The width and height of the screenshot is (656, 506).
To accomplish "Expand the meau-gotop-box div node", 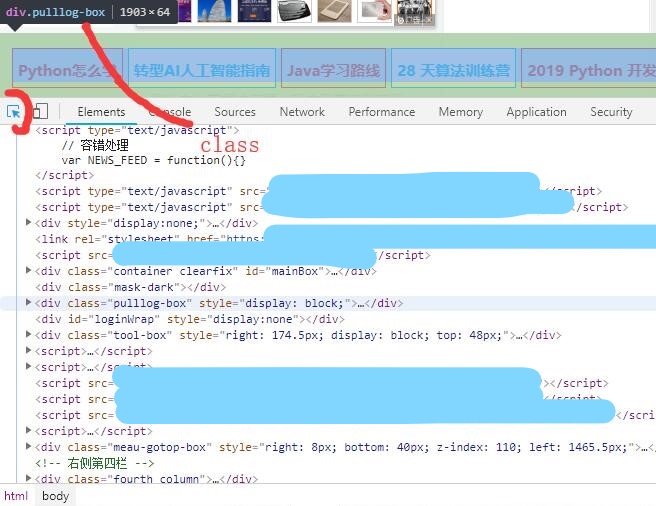I will [x=28, y=447].
